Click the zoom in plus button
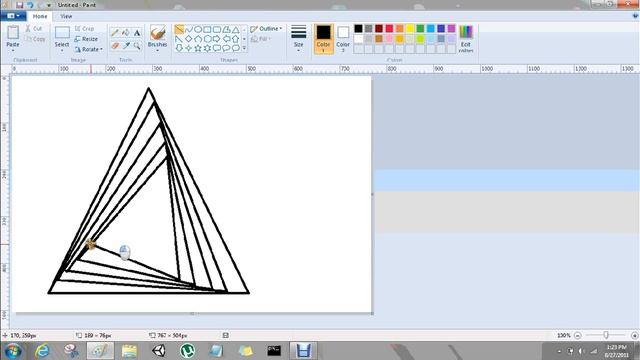 [x=634, y=335]
